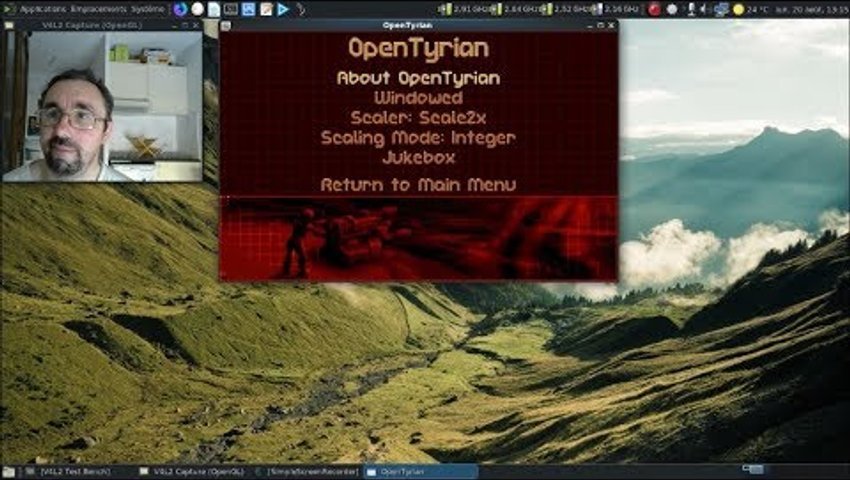Close the OpenTyrian window
Image resolution: width=850 pixels, height=480 pixels.
pyautogui.click(x=611, y=25)
